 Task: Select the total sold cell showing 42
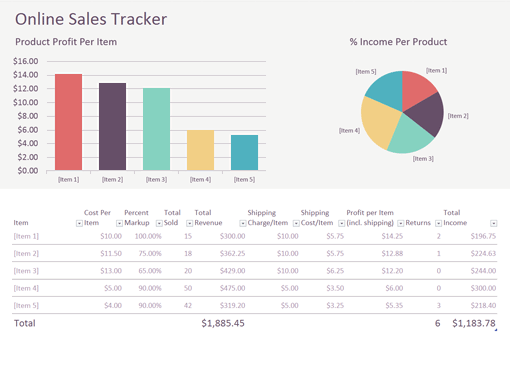click(x=188, y=306)
